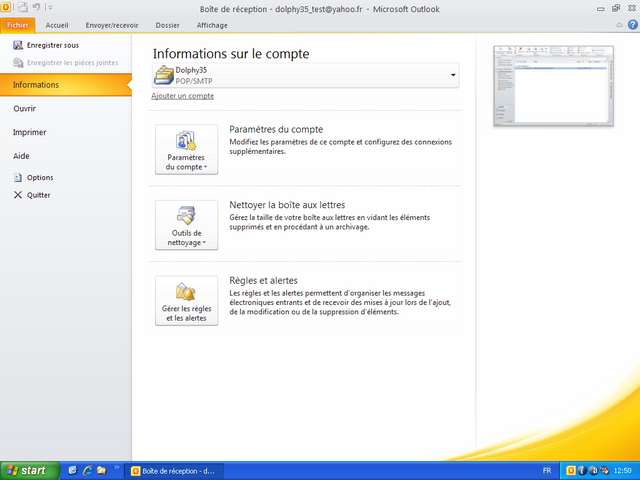Click the Nettoyer la boîte aux lettres heading
The height and width of the screenshot is (480, 640).
[287, 205]
